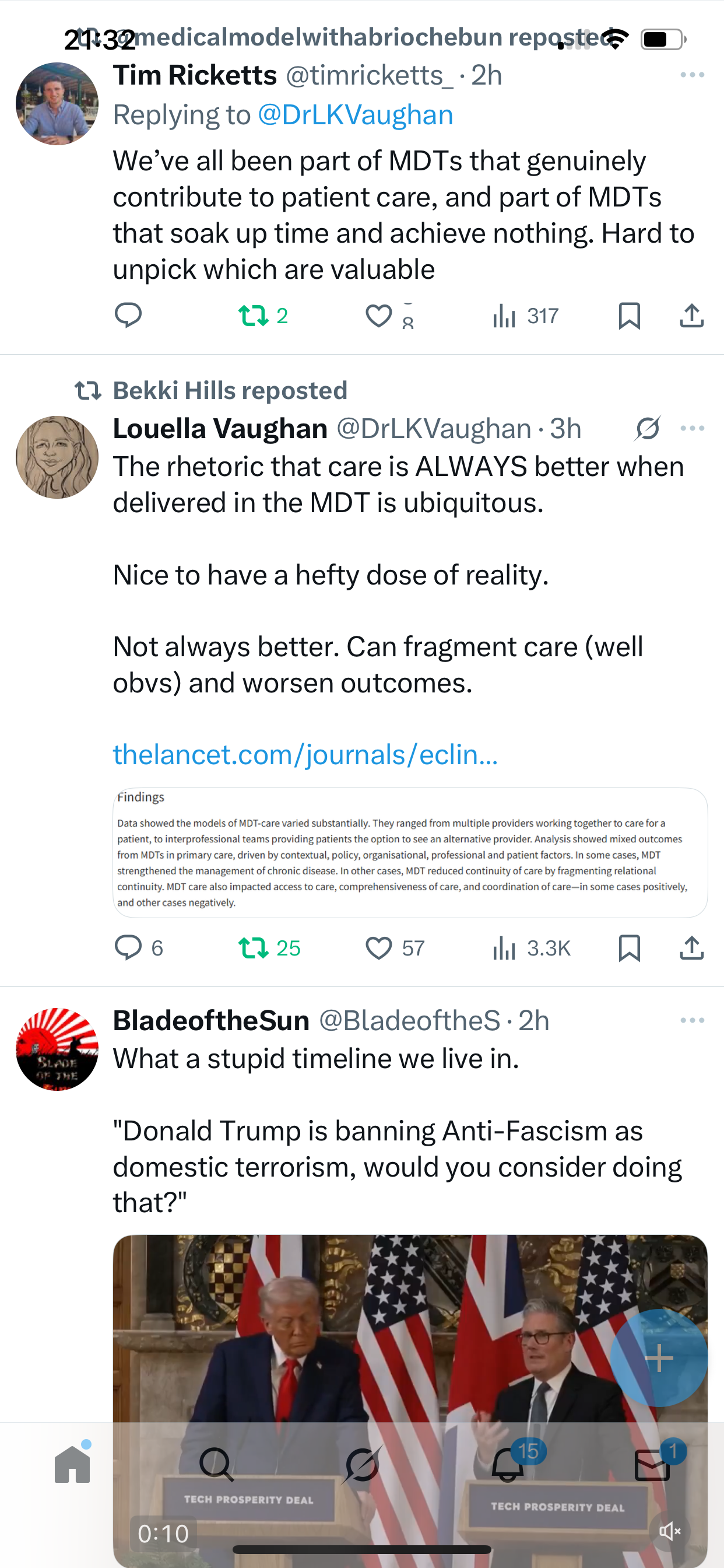Open more options for Tim Ricketts' tweet
This screenshot has width=724, height=1568.
click(x=693, y=75)
